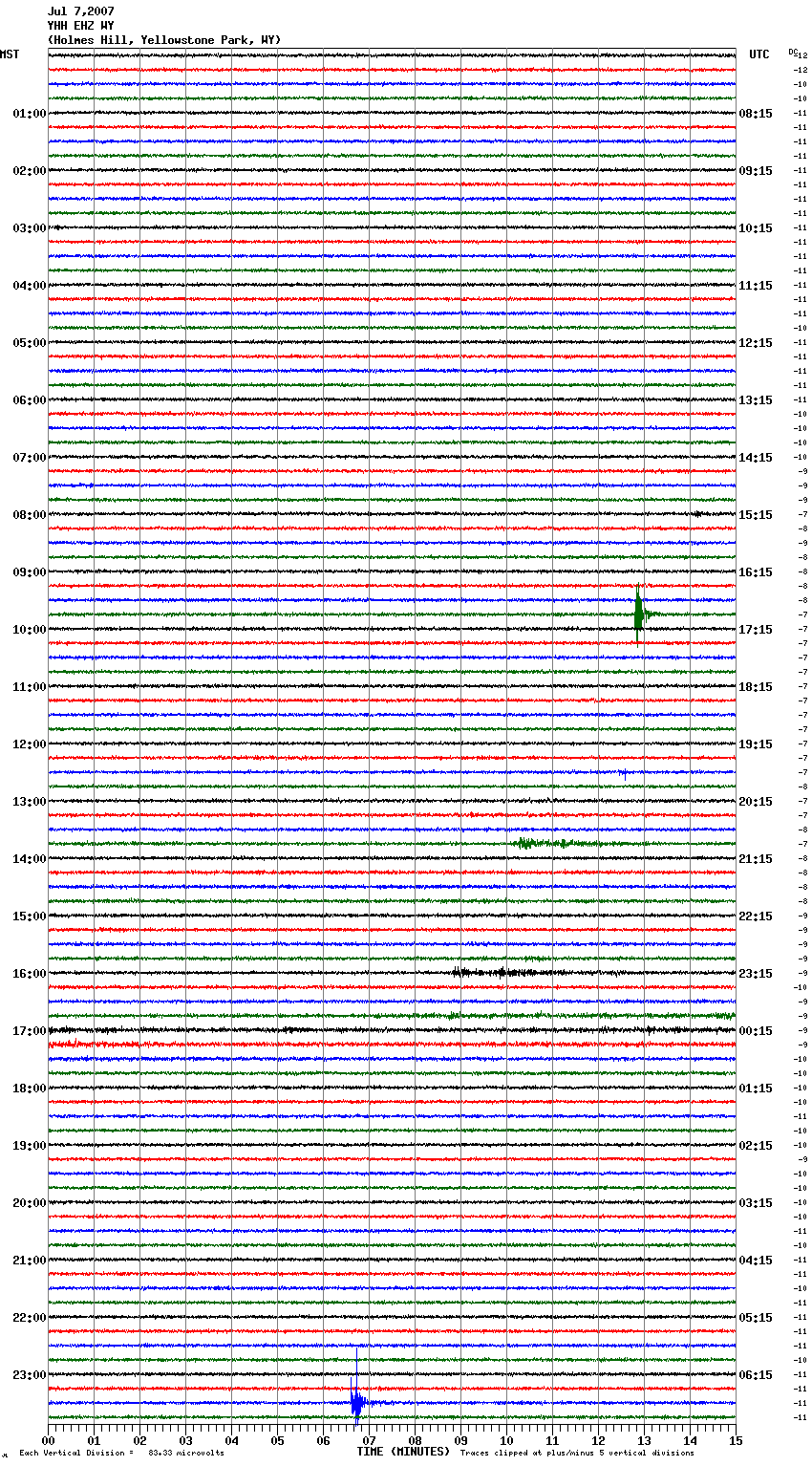Select the 03:00 MST time label
Screen dimensions: 812x1466
30,228
